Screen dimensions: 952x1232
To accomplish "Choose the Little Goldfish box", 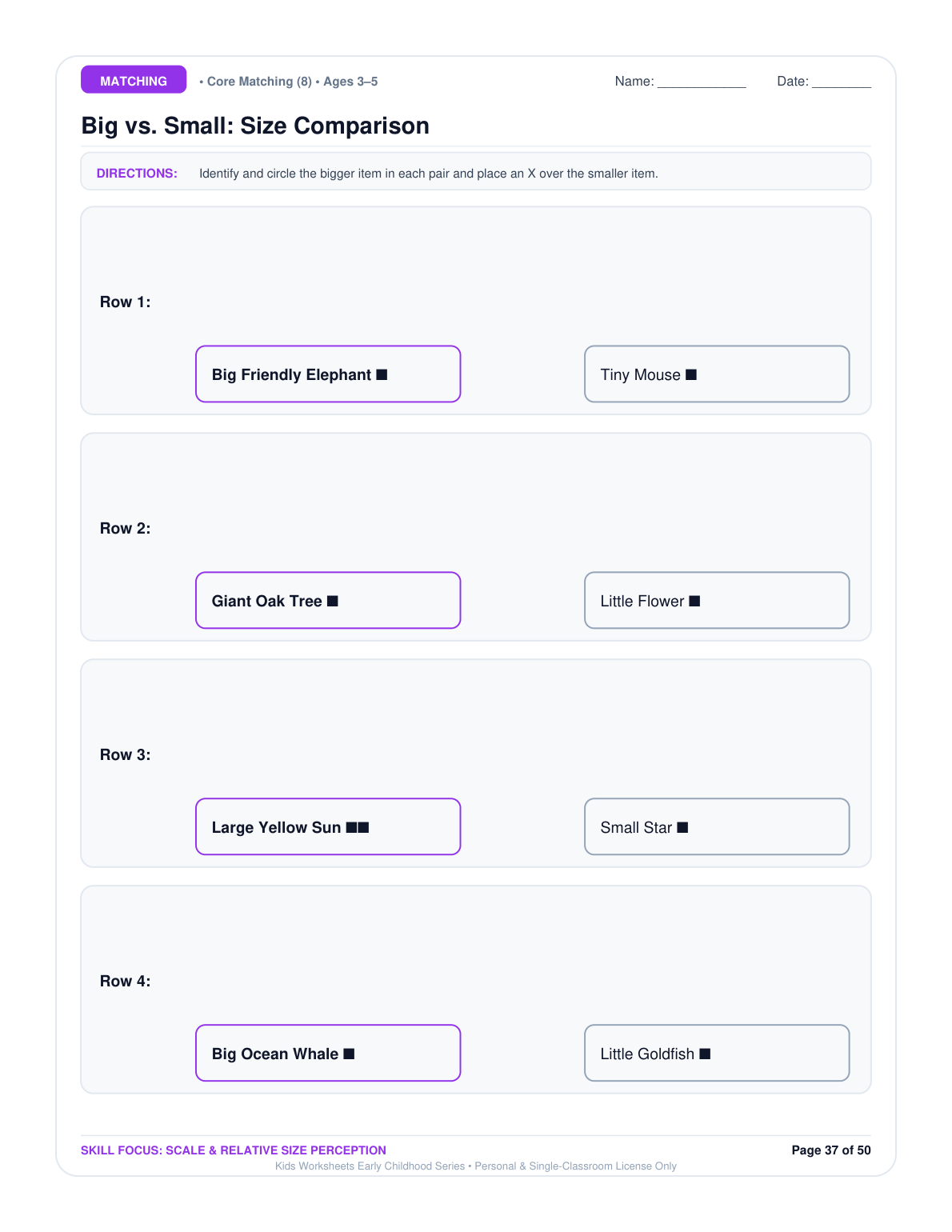I will (717, 1053).
